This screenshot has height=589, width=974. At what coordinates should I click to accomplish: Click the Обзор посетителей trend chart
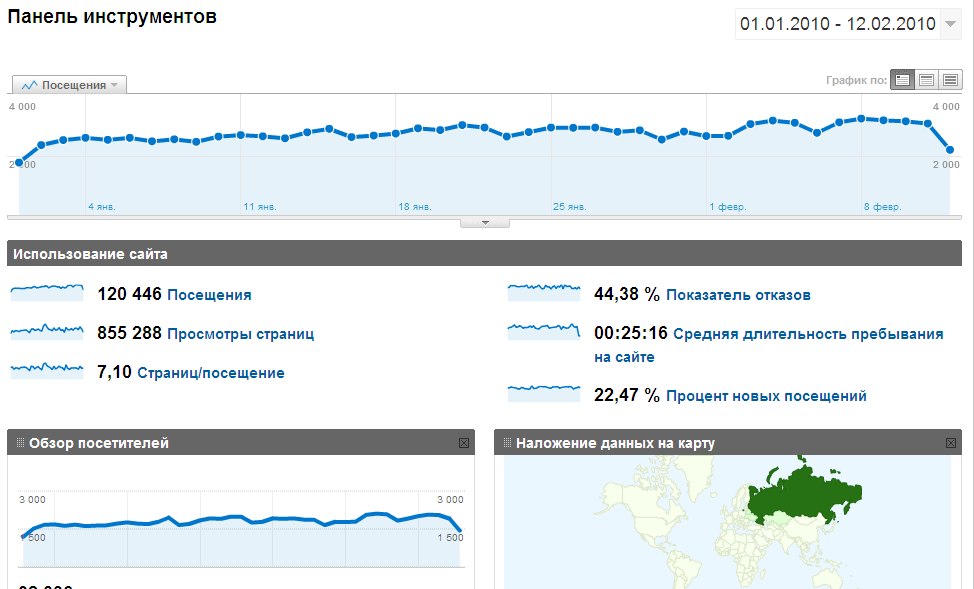(x=240, y=525)
